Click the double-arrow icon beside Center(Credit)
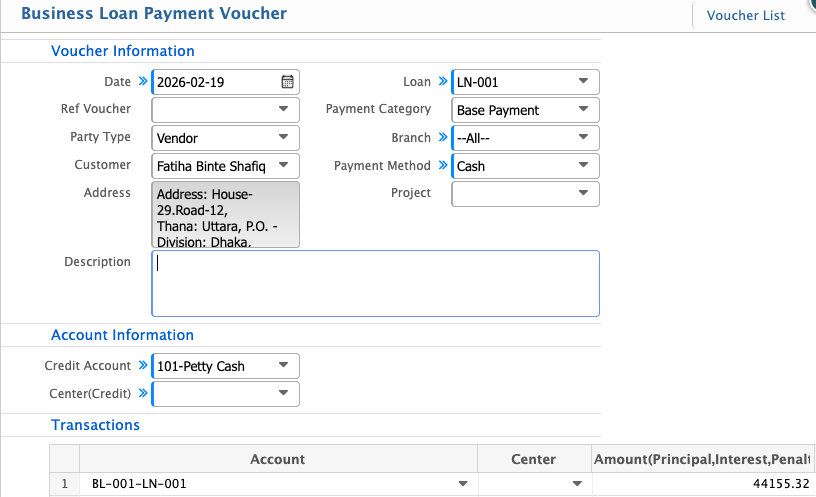The height and width of the screenshot is (497, 816). [x=142, y=394]
